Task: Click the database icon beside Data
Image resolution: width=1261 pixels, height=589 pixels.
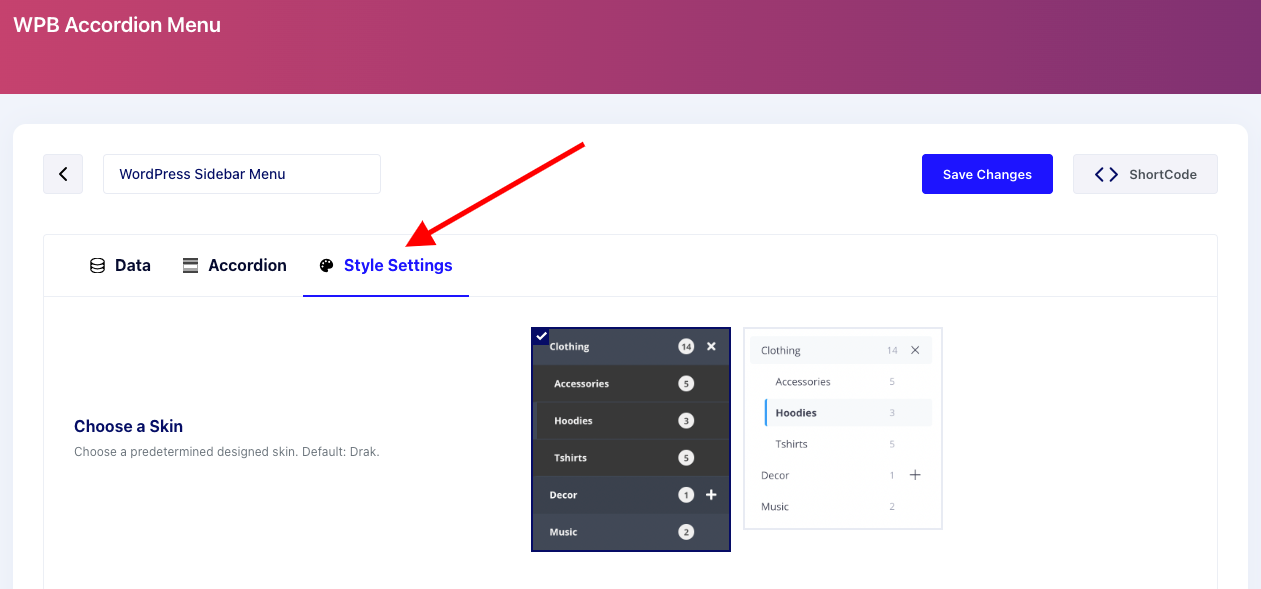Action: click(x=97, y=266)
